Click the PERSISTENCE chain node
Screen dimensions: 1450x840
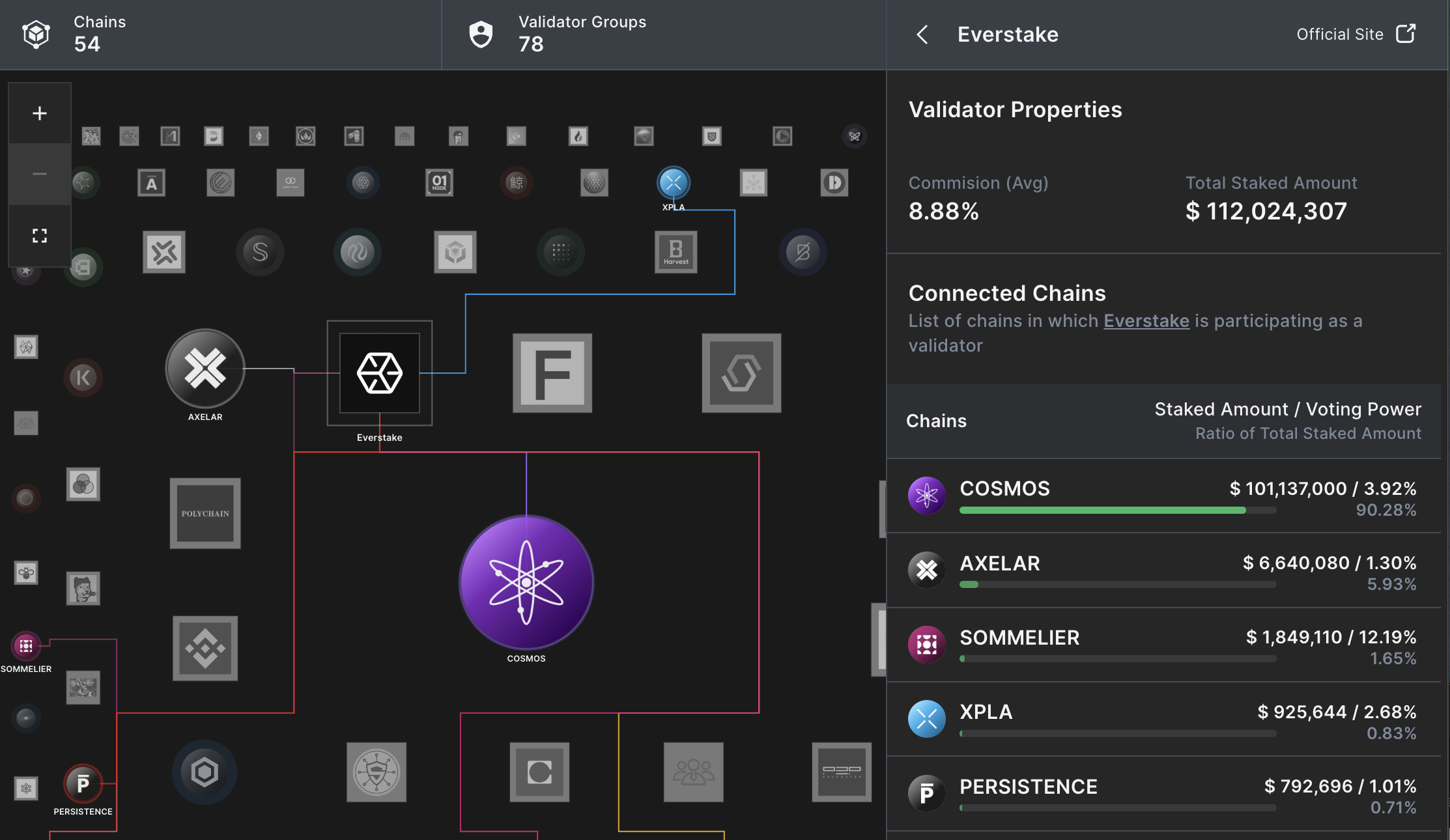point(83,783)
